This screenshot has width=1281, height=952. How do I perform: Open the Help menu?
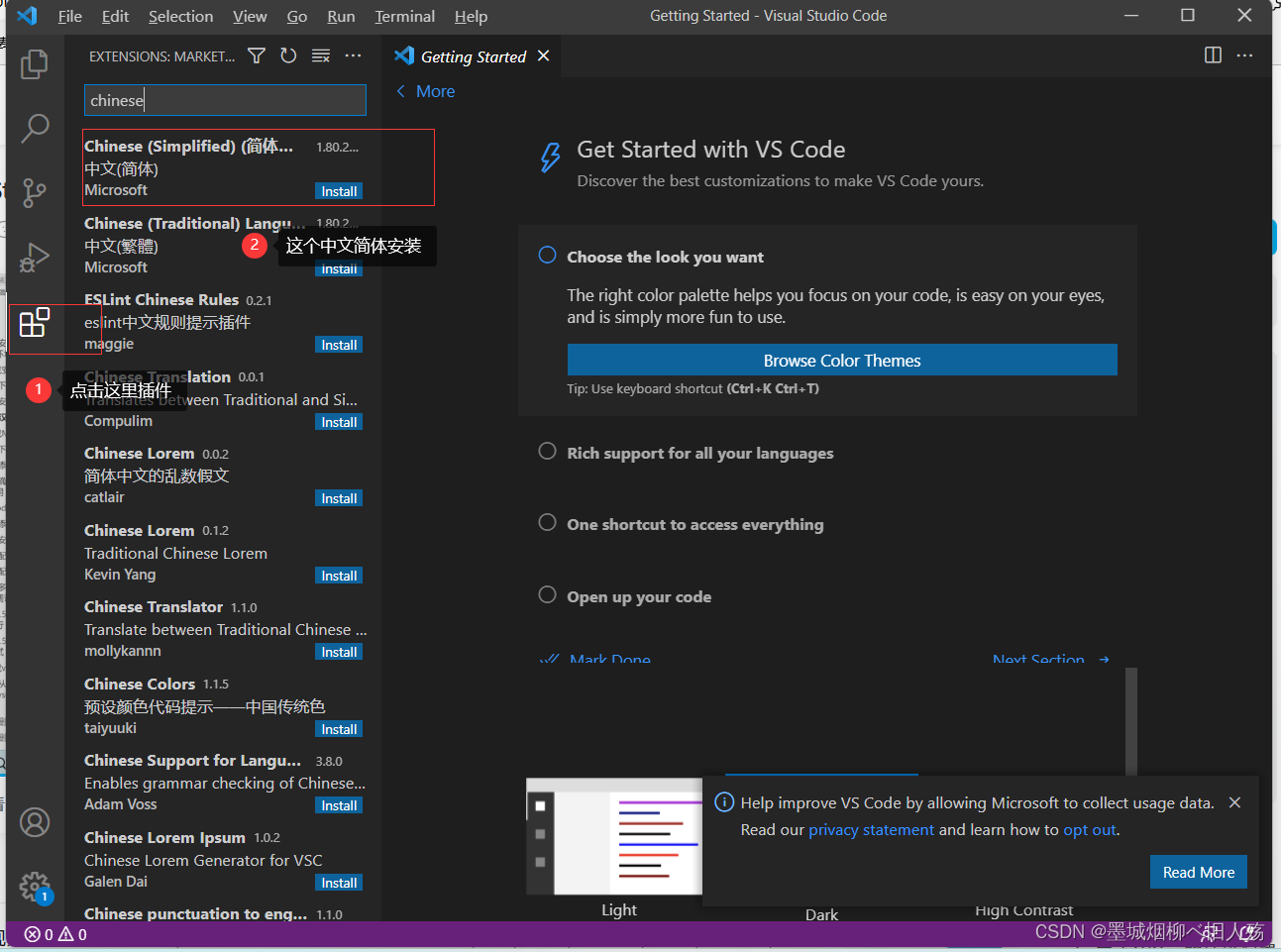coord(471,16)
